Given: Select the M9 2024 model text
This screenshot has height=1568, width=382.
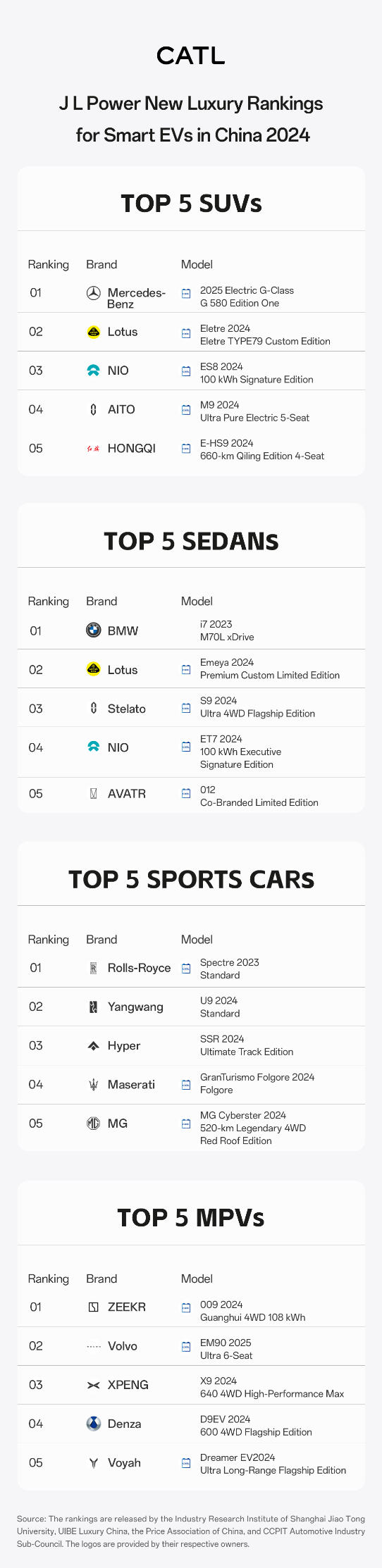Looking at the screenshot, I should [219, 405].
